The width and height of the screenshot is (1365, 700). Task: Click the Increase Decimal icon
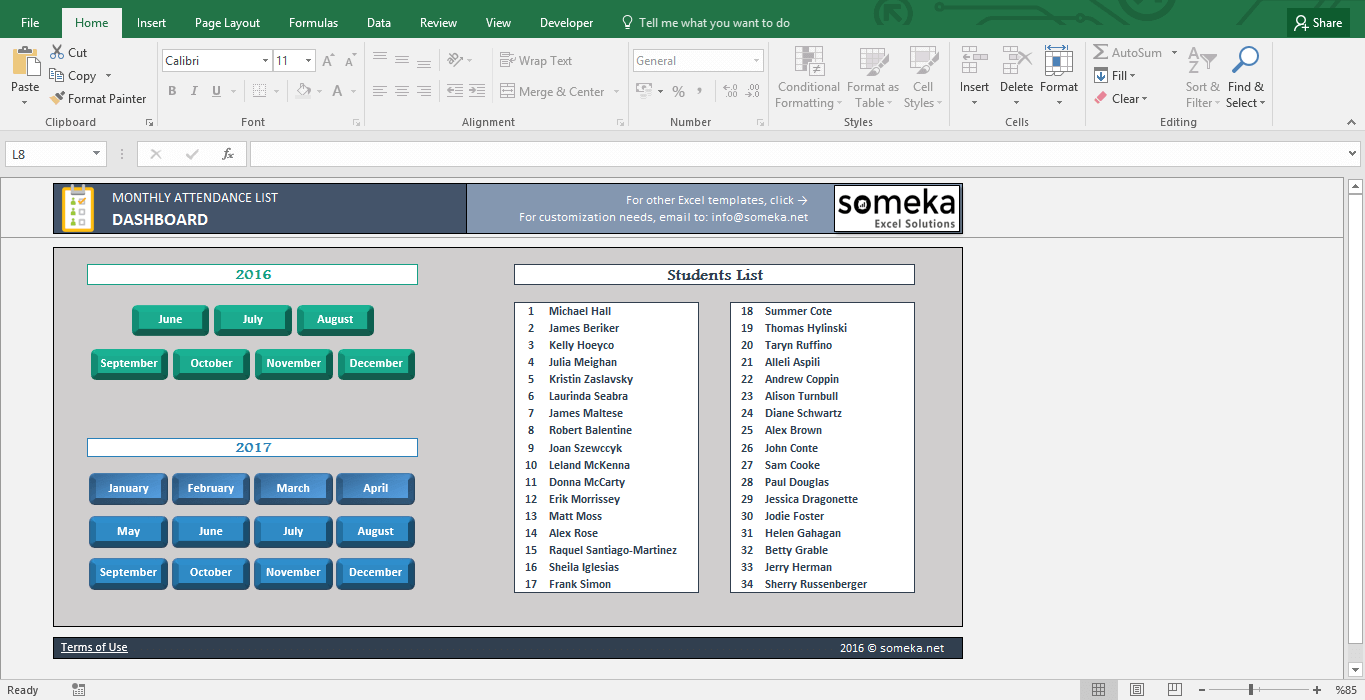pyautogui.click(x=728, y=90)
